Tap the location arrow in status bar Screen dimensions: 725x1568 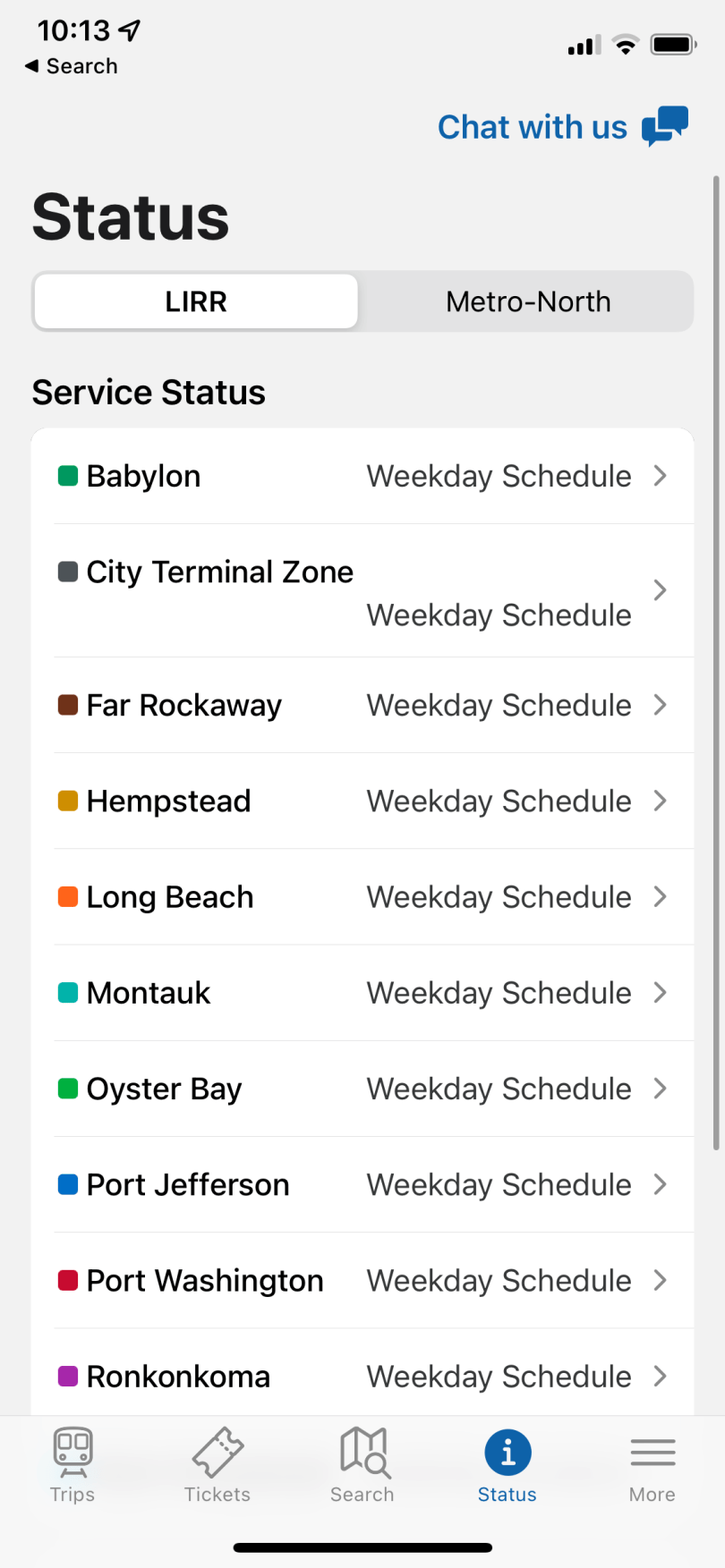point(130,30)
